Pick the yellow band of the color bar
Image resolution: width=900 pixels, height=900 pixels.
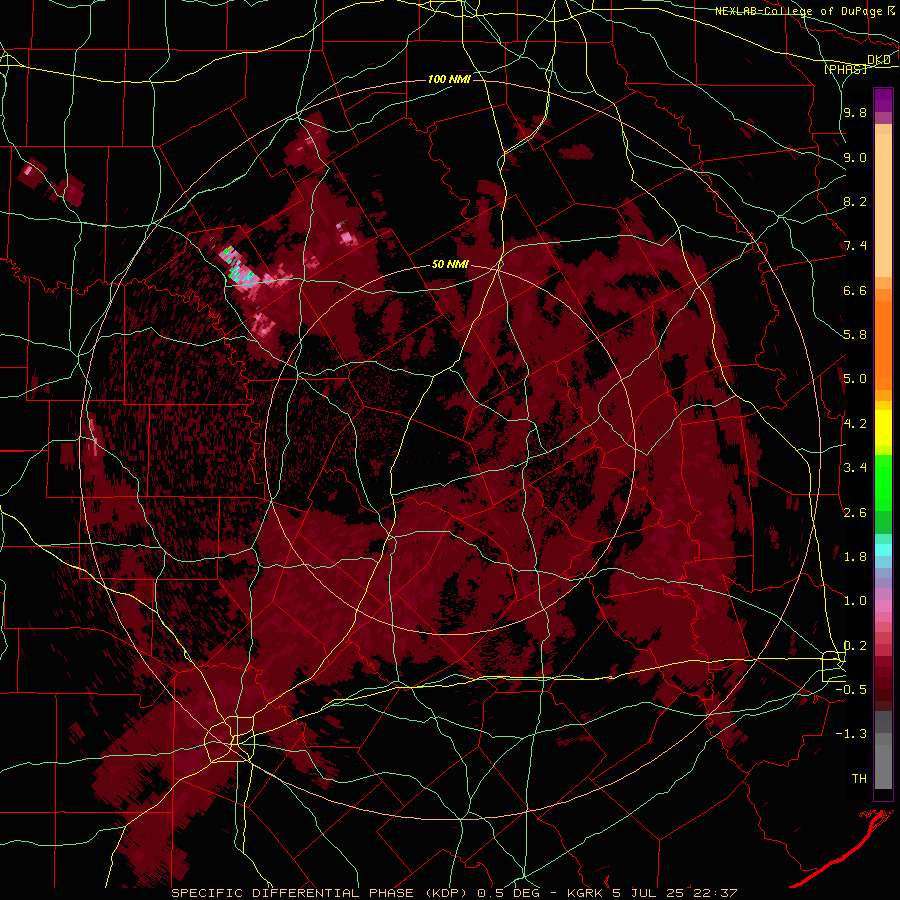click(883, 428)
